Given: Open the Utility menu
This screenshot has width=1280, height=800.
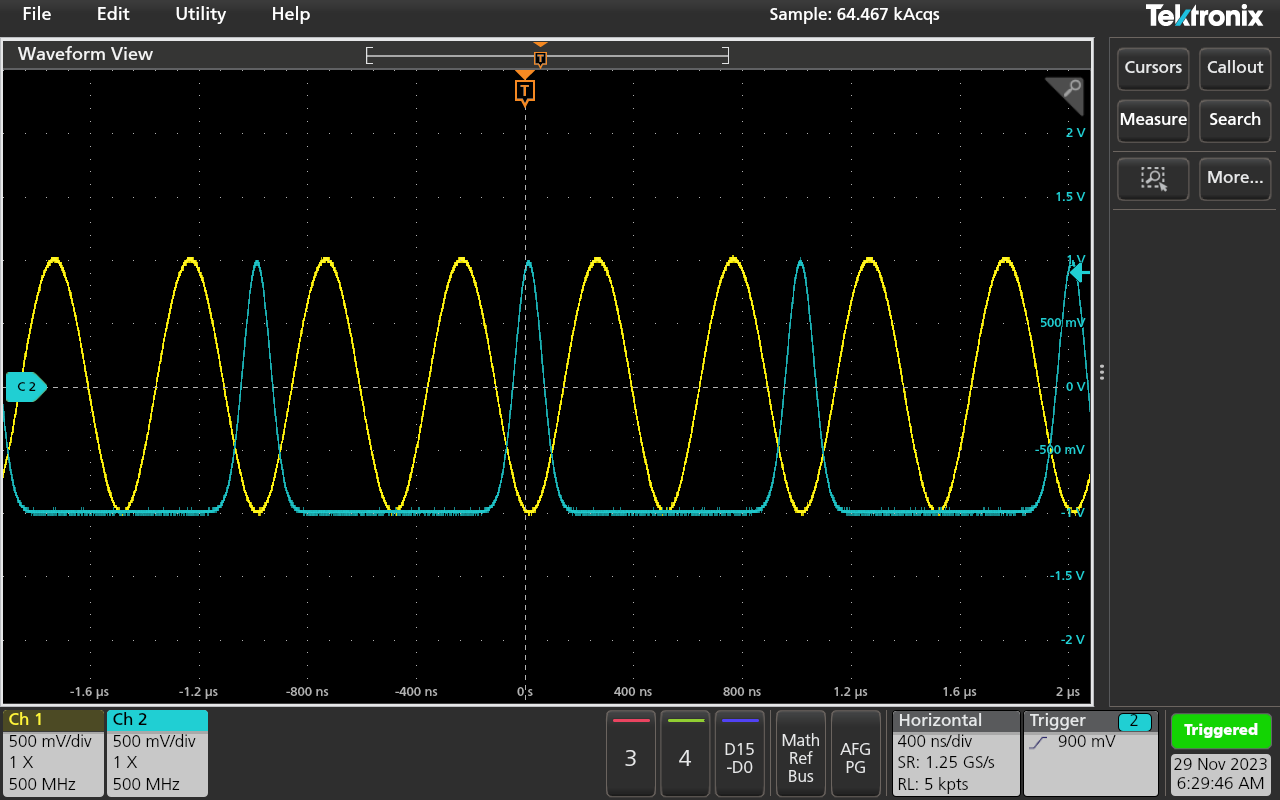Looking at the screenshot, I should pyautogui.click(x=200, y=14).
